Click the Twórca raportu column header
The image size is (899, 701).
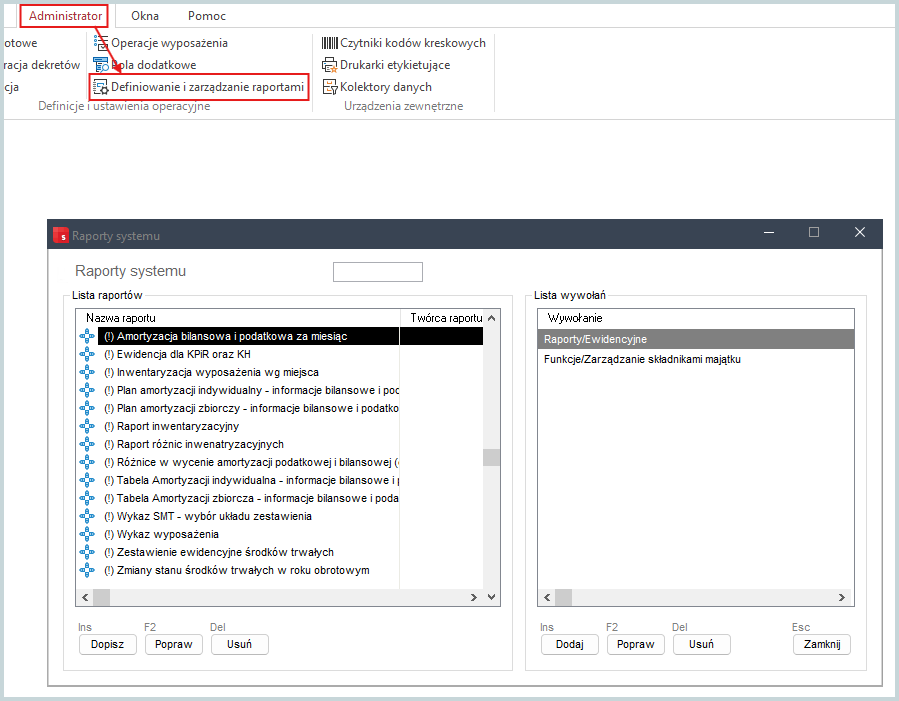point(441,318)
